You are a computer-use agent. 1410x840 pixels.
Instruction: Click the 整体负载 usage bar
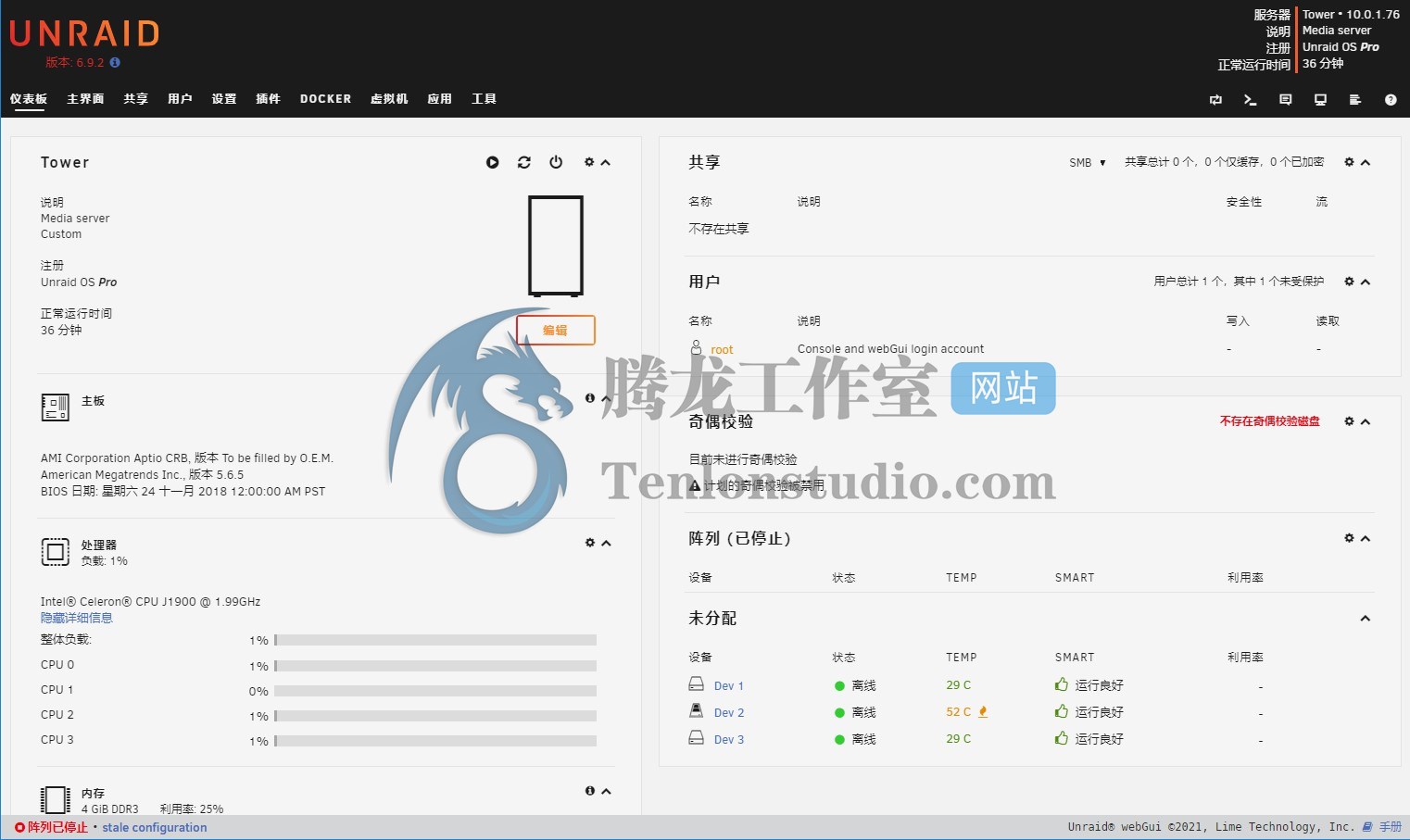coord(435,640)
